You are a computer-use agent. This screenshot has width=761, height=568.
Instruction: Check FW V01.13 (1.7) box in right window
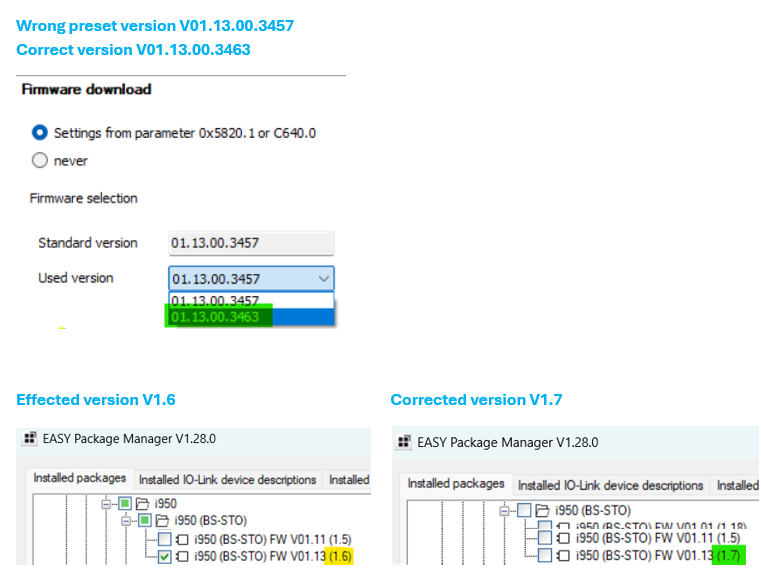coord(545,555)
